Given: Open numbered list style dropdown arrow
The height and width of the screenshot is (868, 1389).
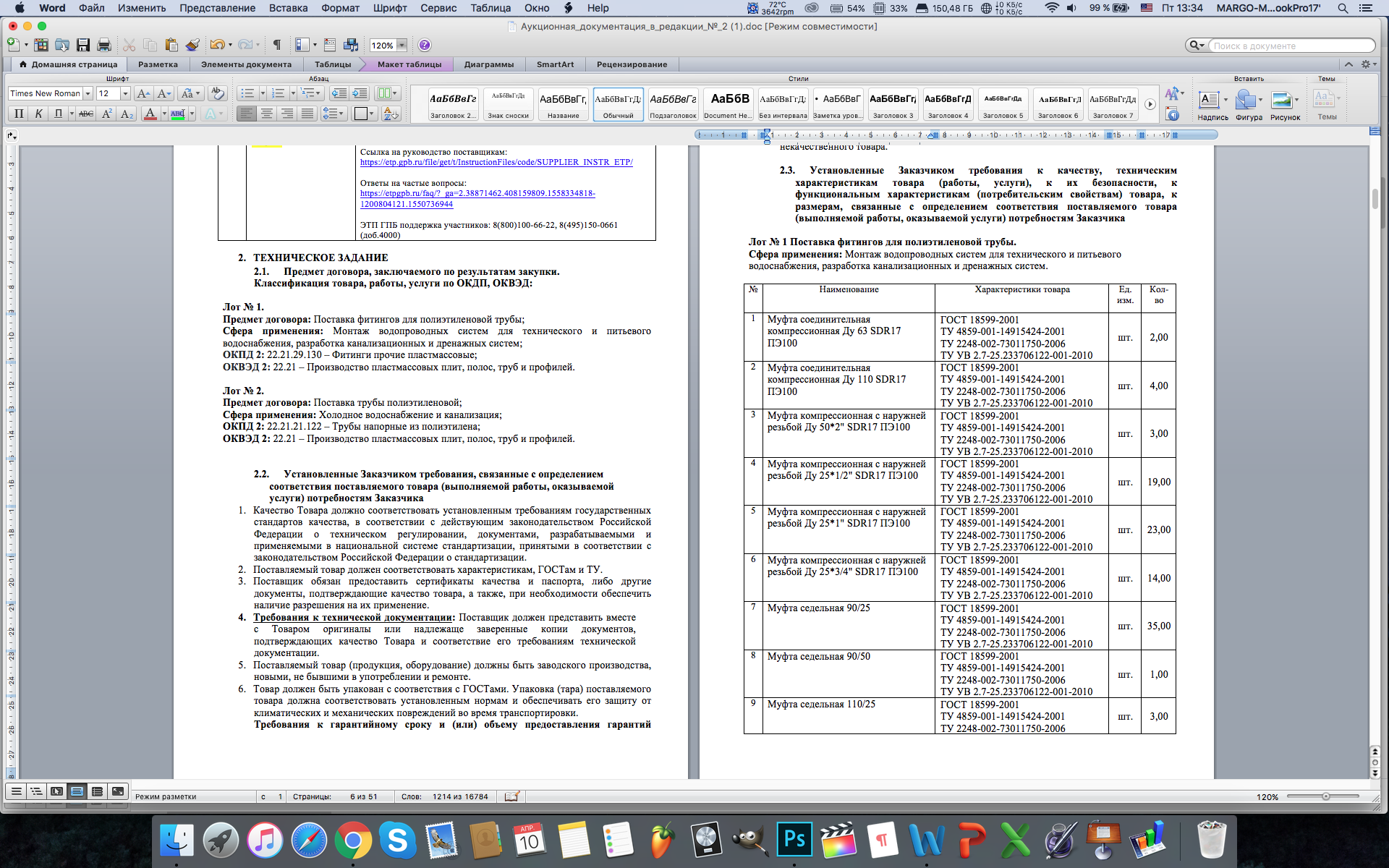Looking at the screenshot, I should click(x=292, y=93).
